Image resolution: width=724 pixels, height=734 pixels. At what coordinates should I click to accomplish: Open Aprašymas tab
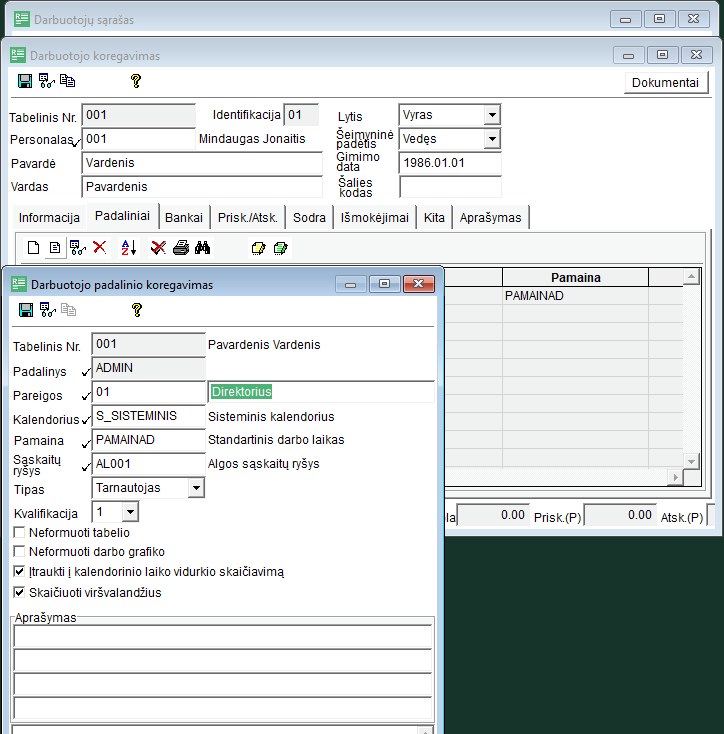[x=490, y=218]
